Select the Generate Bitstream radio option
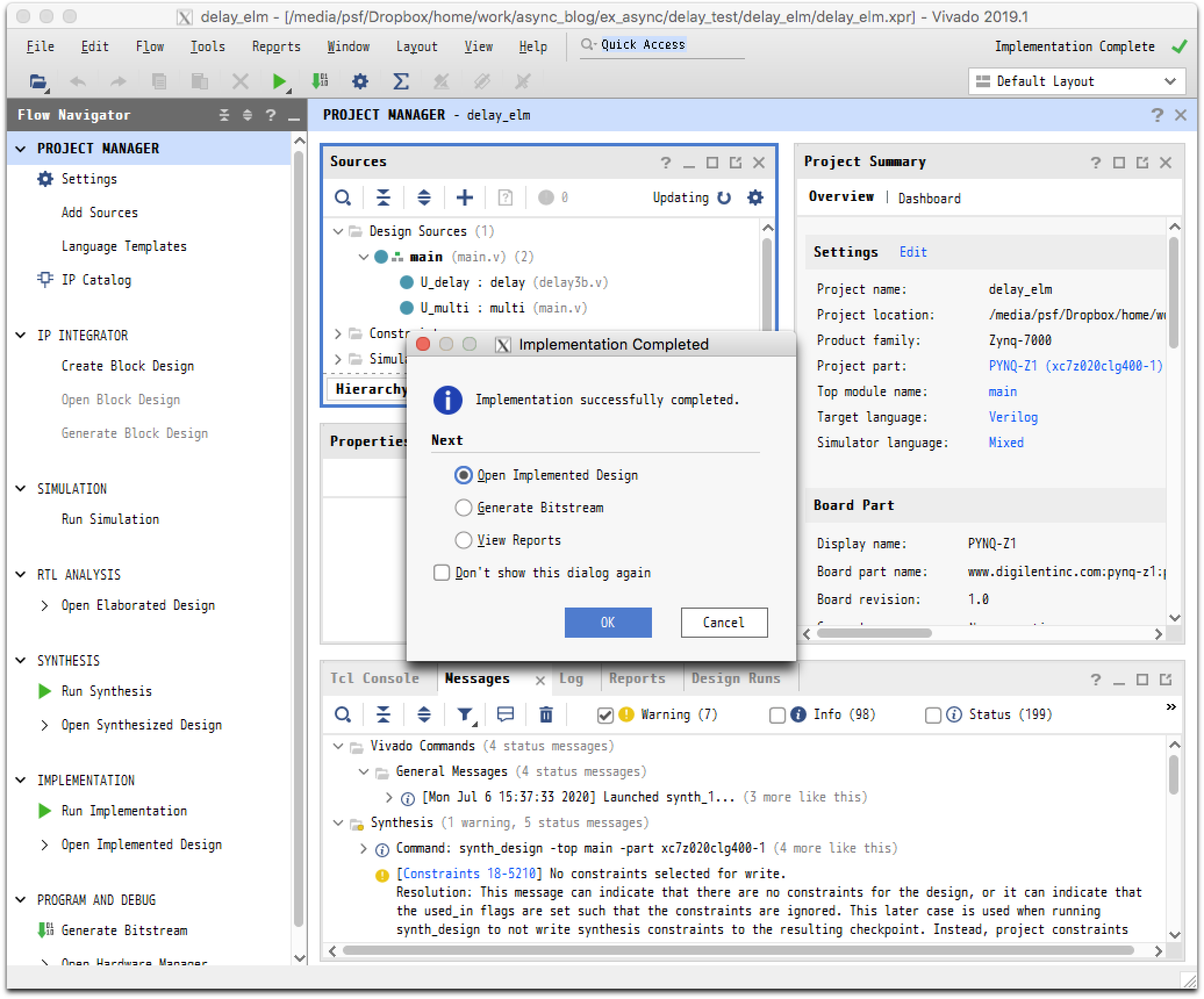This screenshot has height=999, width=1204. [x=463, y=508]
